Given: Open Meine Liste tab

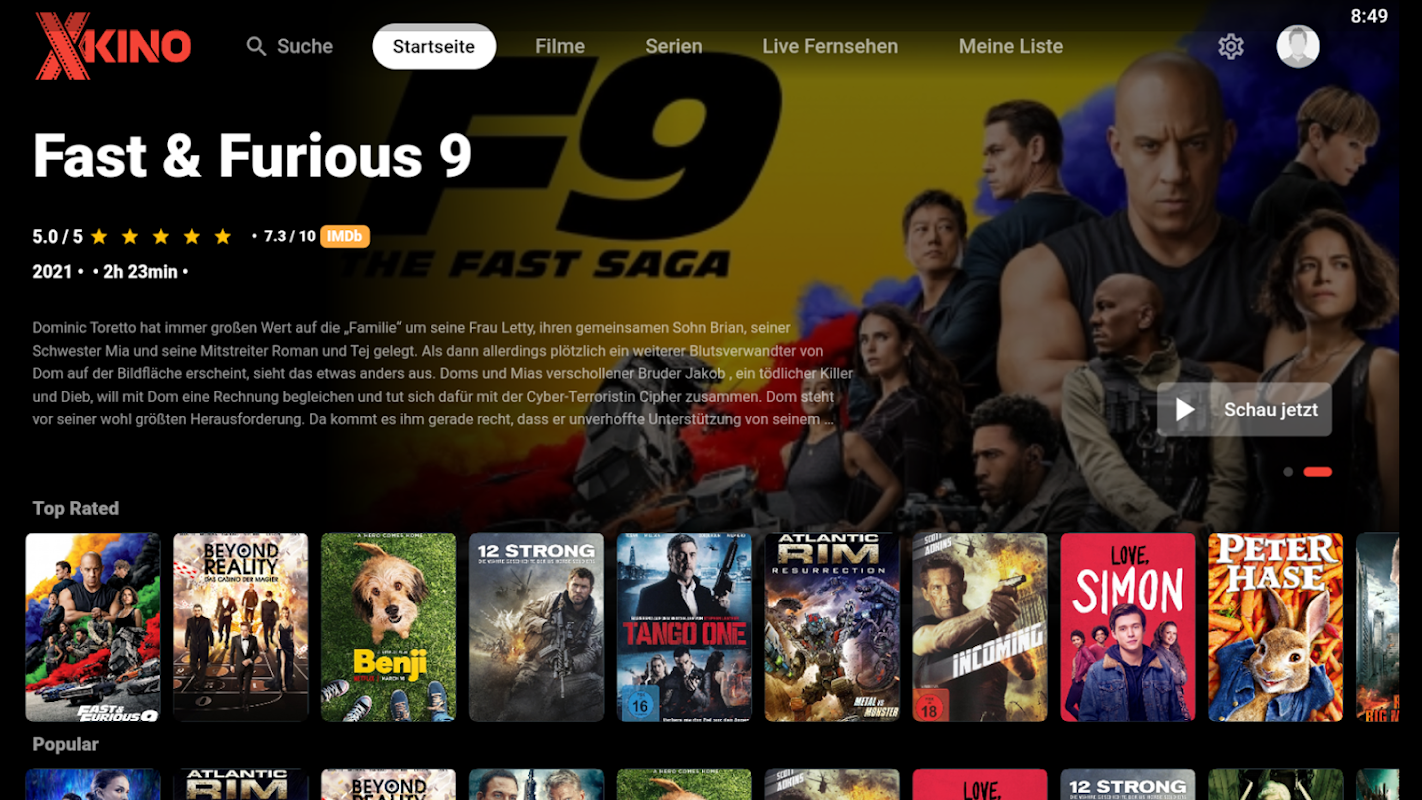Looking at the screenshot, I should tap(1011, 46).
